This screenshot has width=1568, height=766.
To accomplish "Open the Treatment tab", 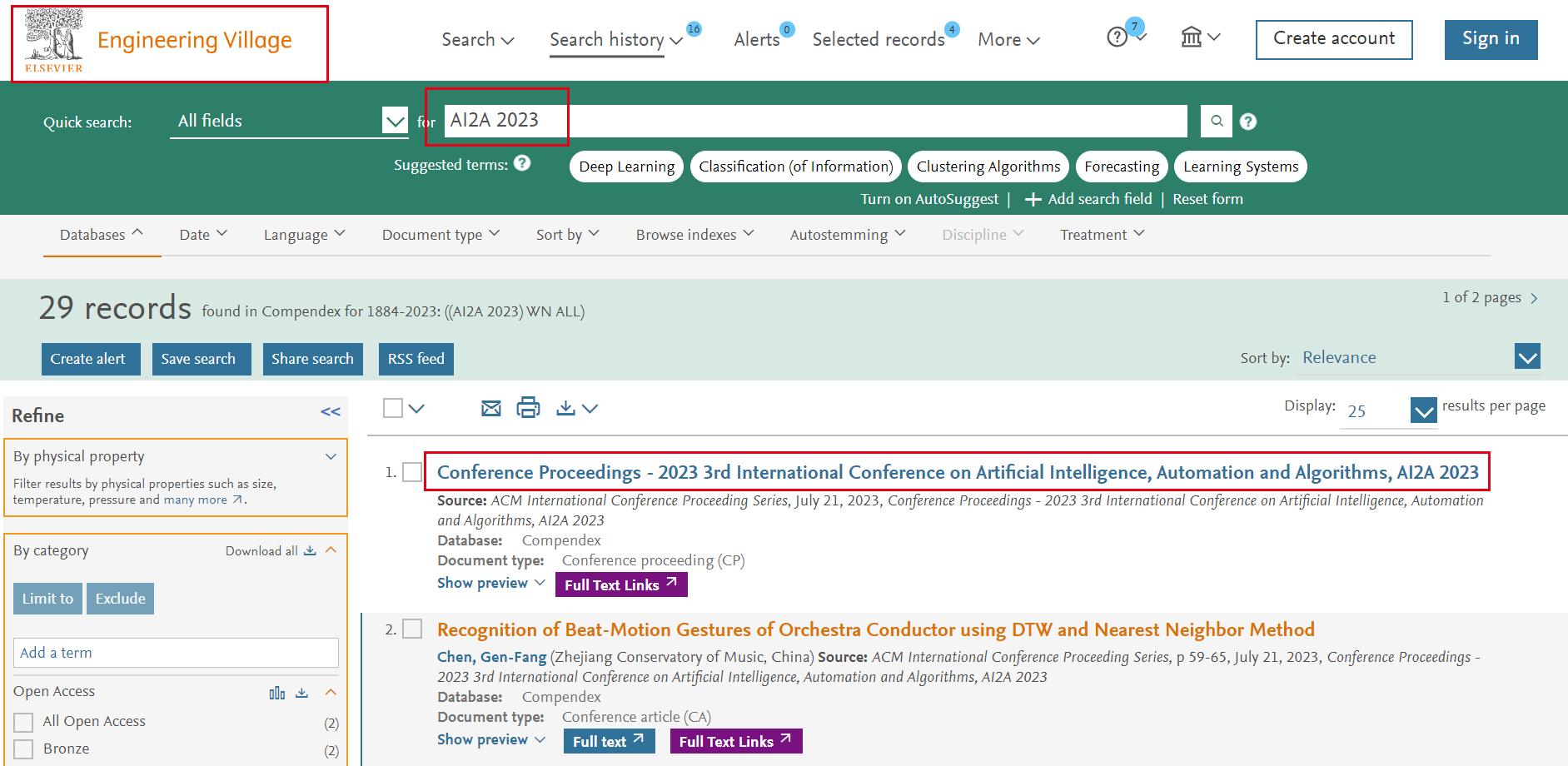I will 1103,235.
